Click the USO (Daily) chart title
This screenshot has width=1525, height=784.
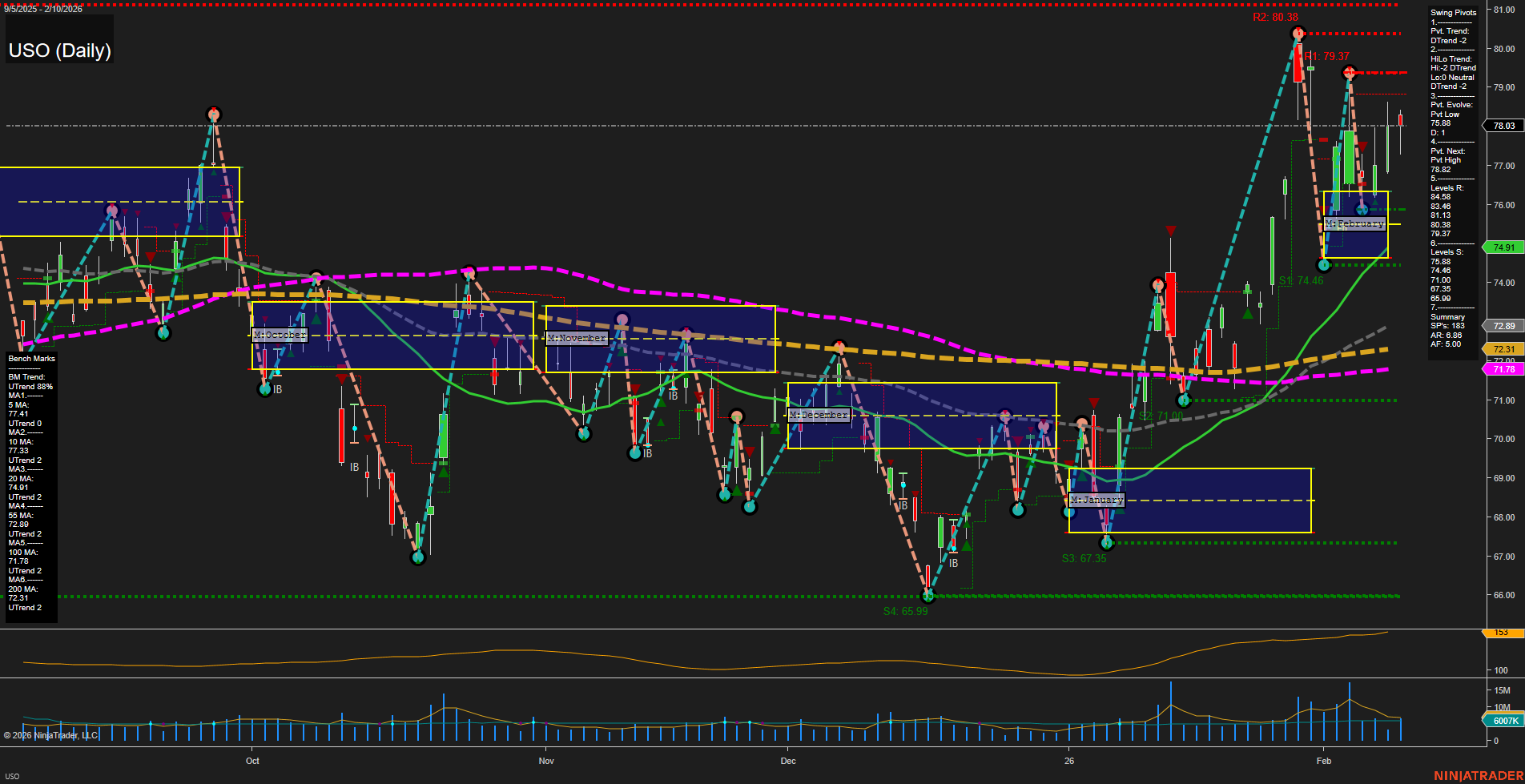59,50
